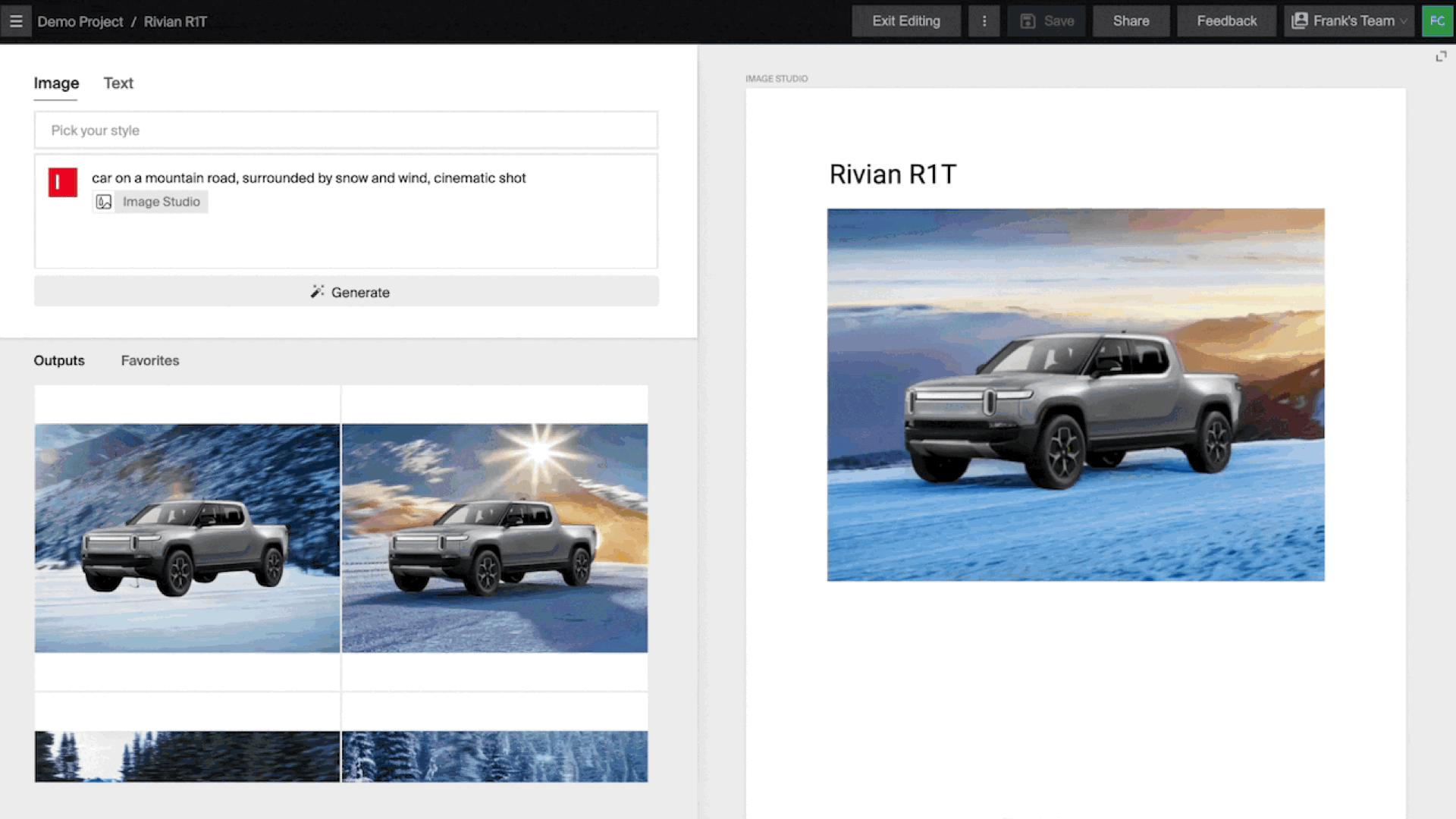Click the generate magic wand icon
Image resolution: width=1456 pixels, height=819 pixels.
pos(317,291)
